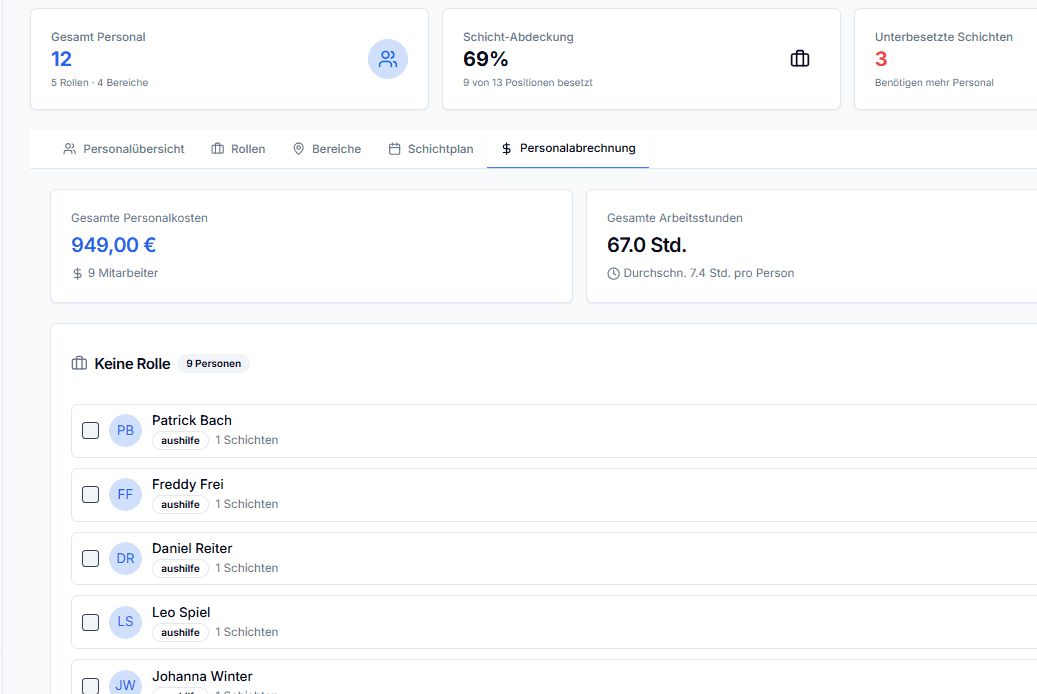The image size is (1037, 694).
Task: Click the people icon beside Personalübersicht
Action: click(69, 149)
